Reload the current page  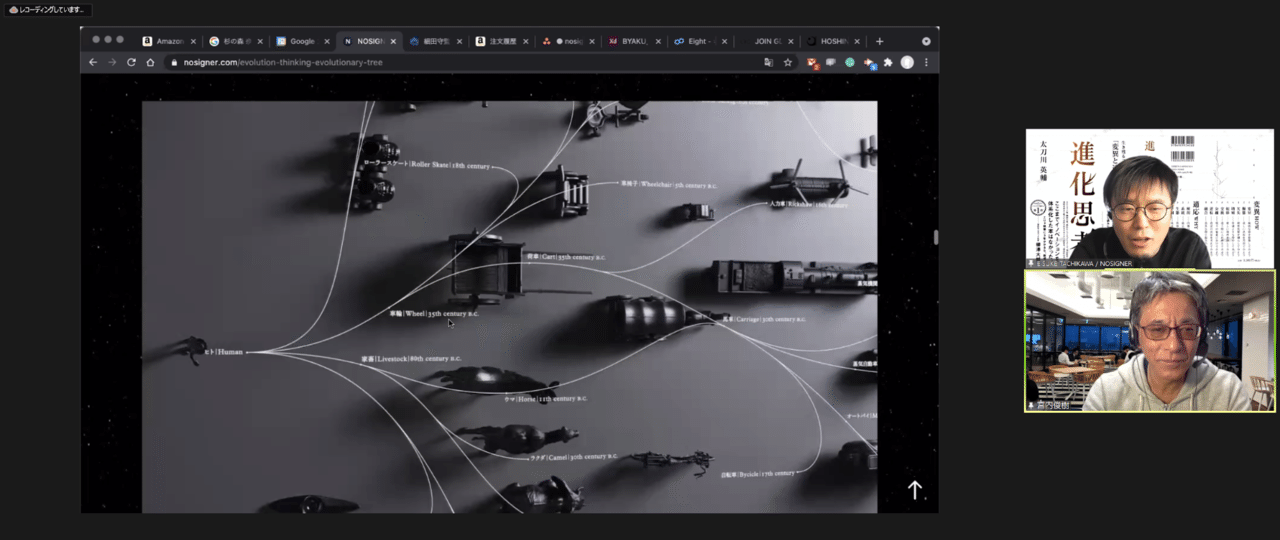[x=131, y=62]
